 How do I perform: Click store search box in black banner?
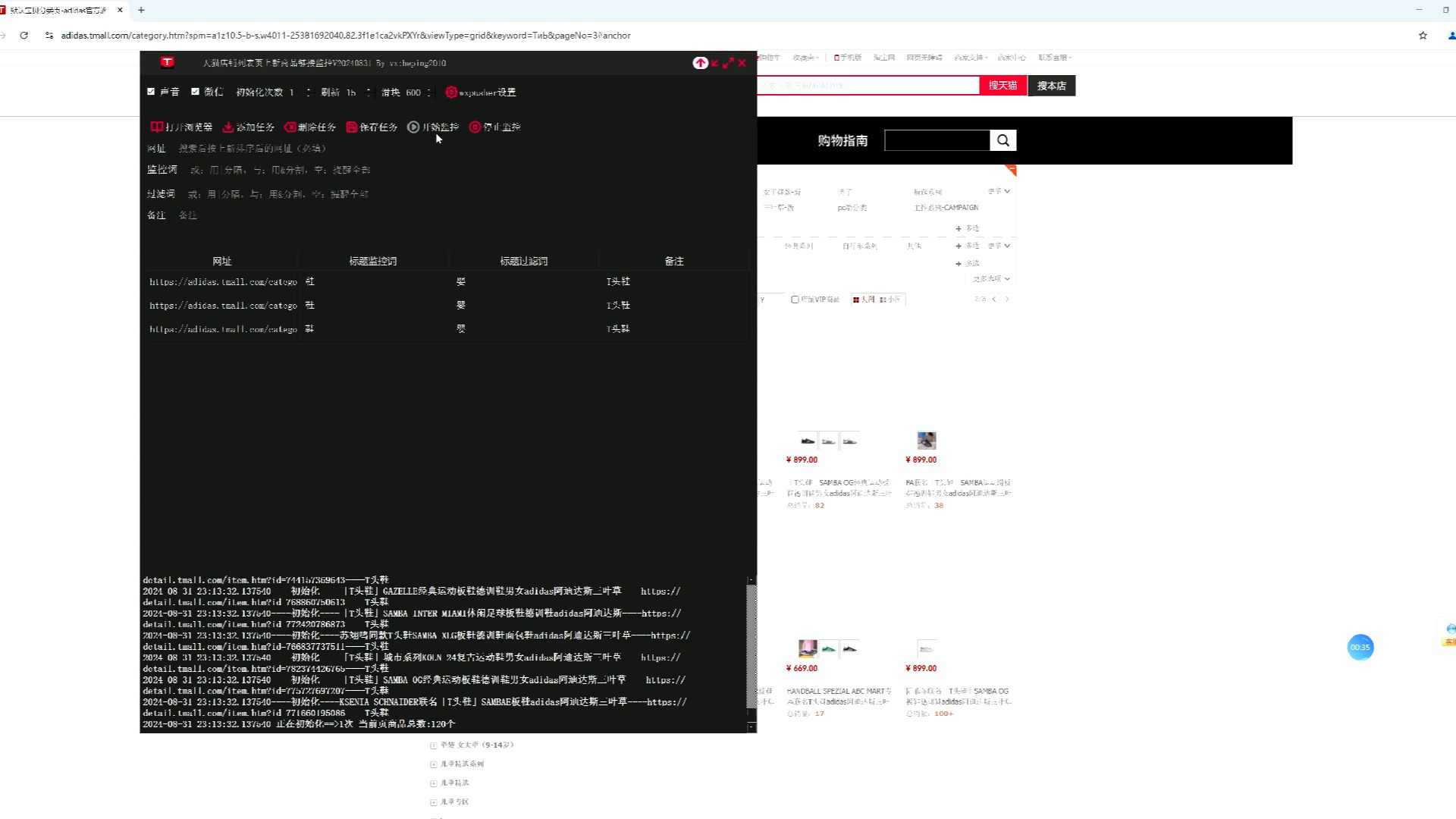(937, 140)
